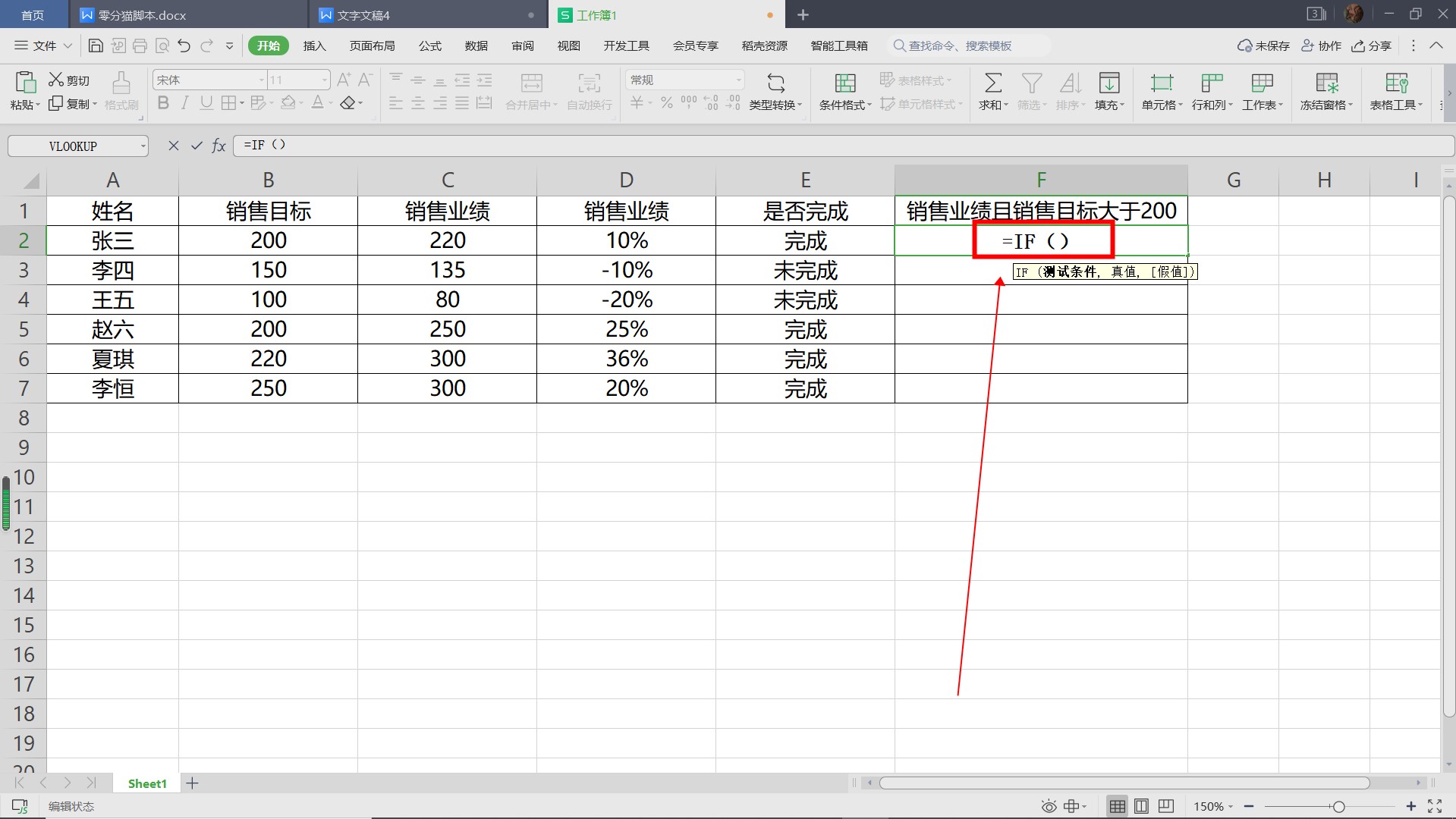
Task: Open the font name 宋体 dropdown
Action: tap(261, 80)
